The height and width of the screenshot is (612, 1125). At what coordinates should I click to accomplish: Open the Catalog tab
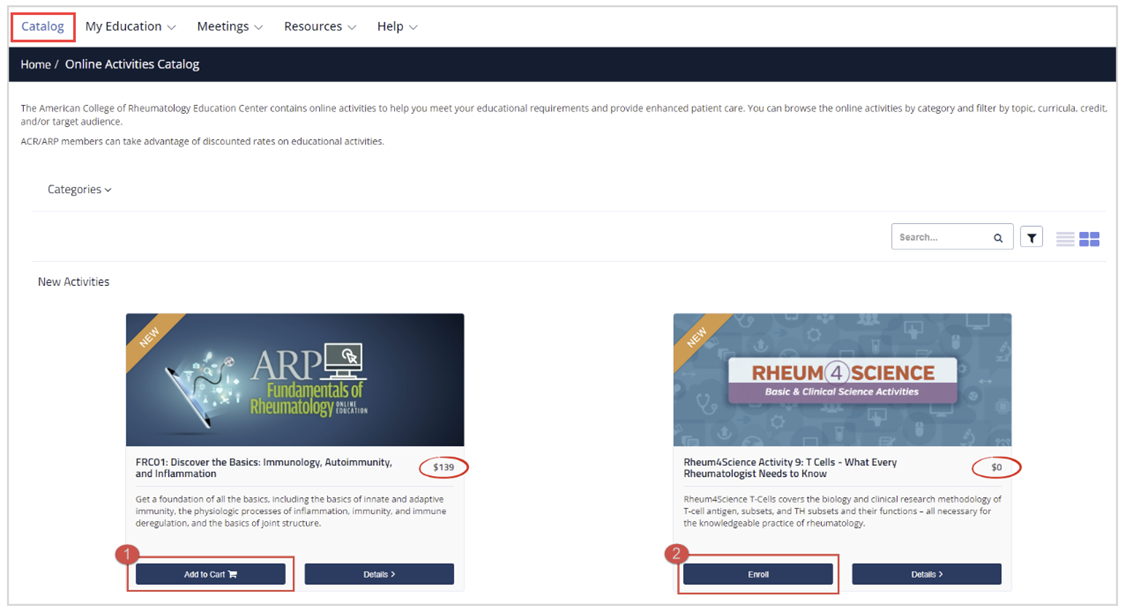(42, 27)
